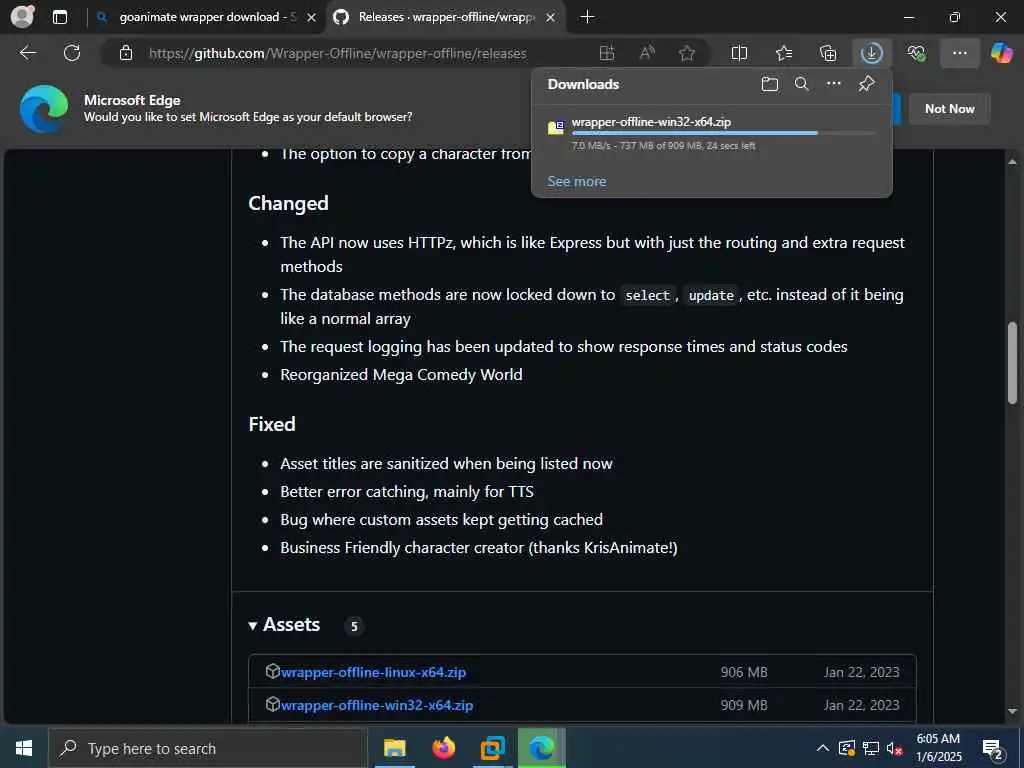Open Browser essentials heart icon
Viewport: 1024px width, 768px height.
coord(916,54)
